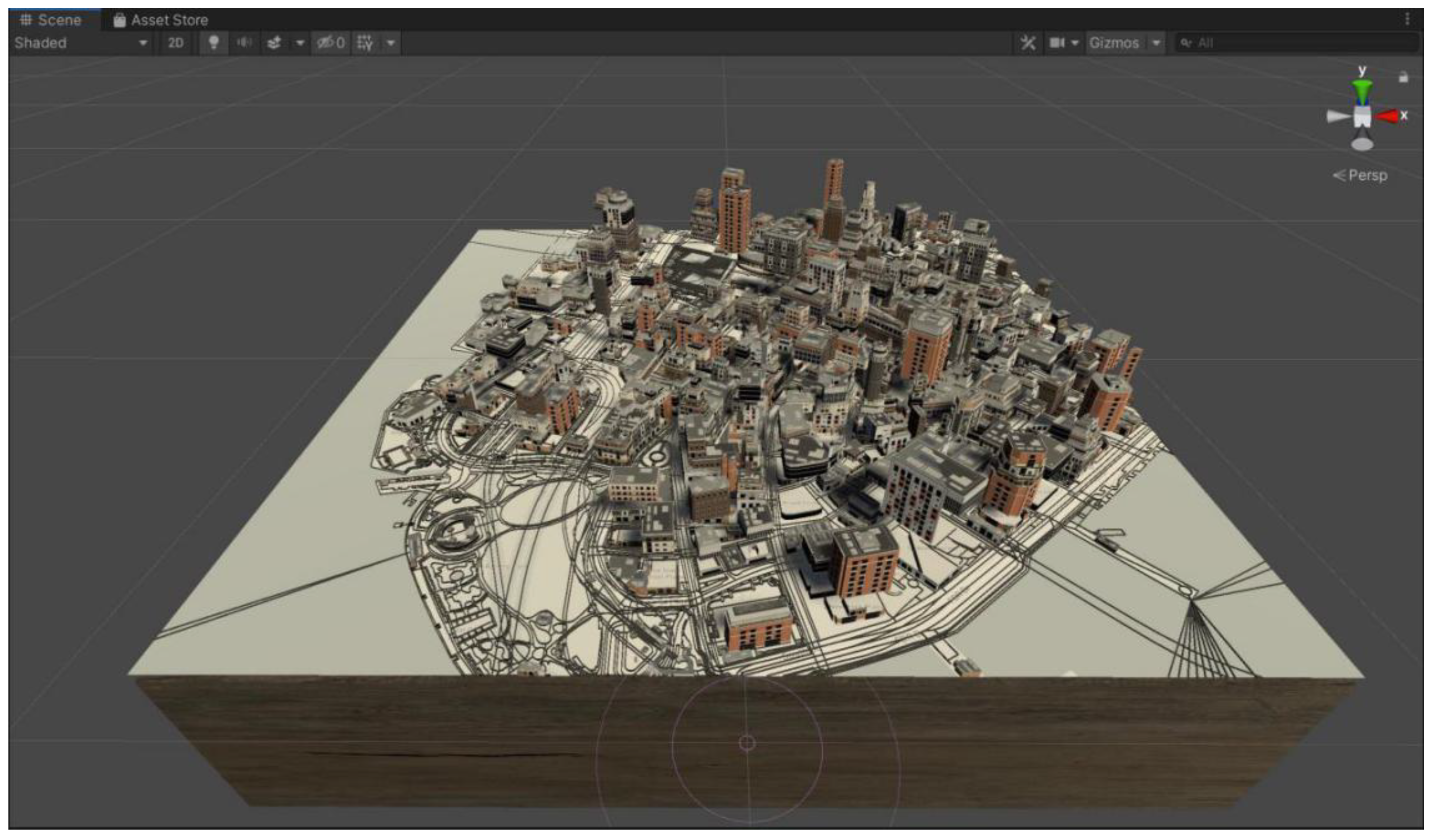
Task: Expand the Gizmos dropdown arrow
Action: (1156, 42)
